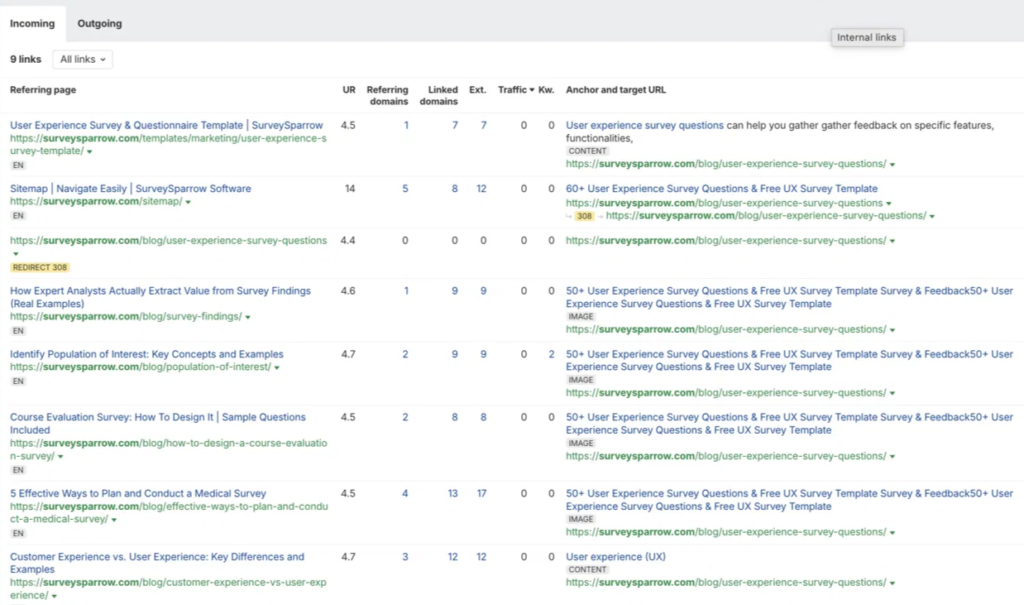Image resolution: width=1024 pixels, height=605 pixels.
Task: Open Course Evaluation Survey How To Design link
Action: [x=157, y=423]
